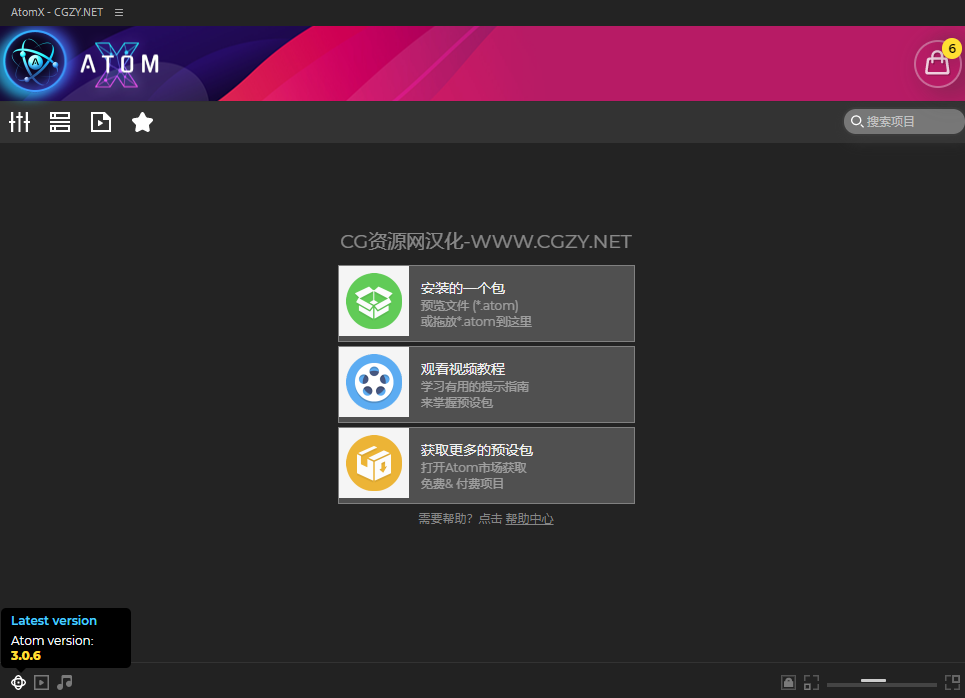Open the shopping bag market icon

pos(937,63)
